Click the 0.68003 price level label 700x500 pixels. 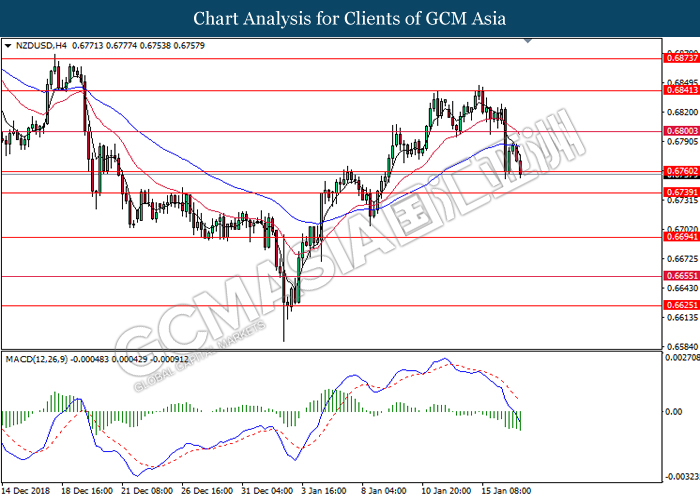[682, 131]
